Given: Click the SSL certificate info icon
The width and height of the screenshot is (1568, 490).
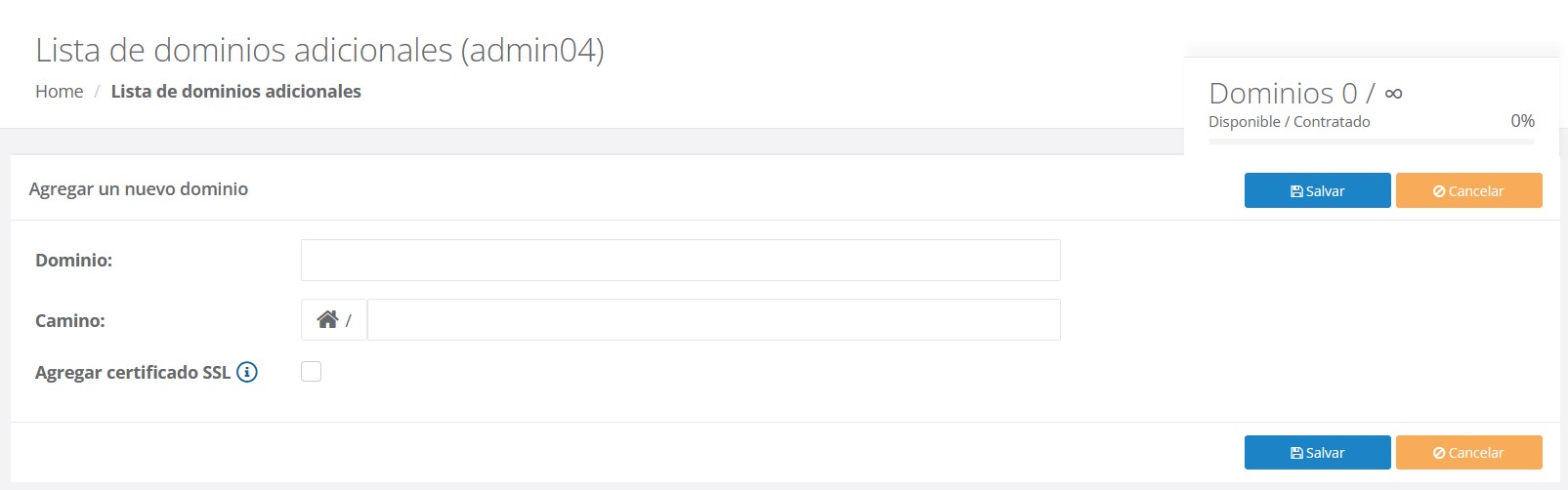Looking at the screenshot, I should point(247,372).
